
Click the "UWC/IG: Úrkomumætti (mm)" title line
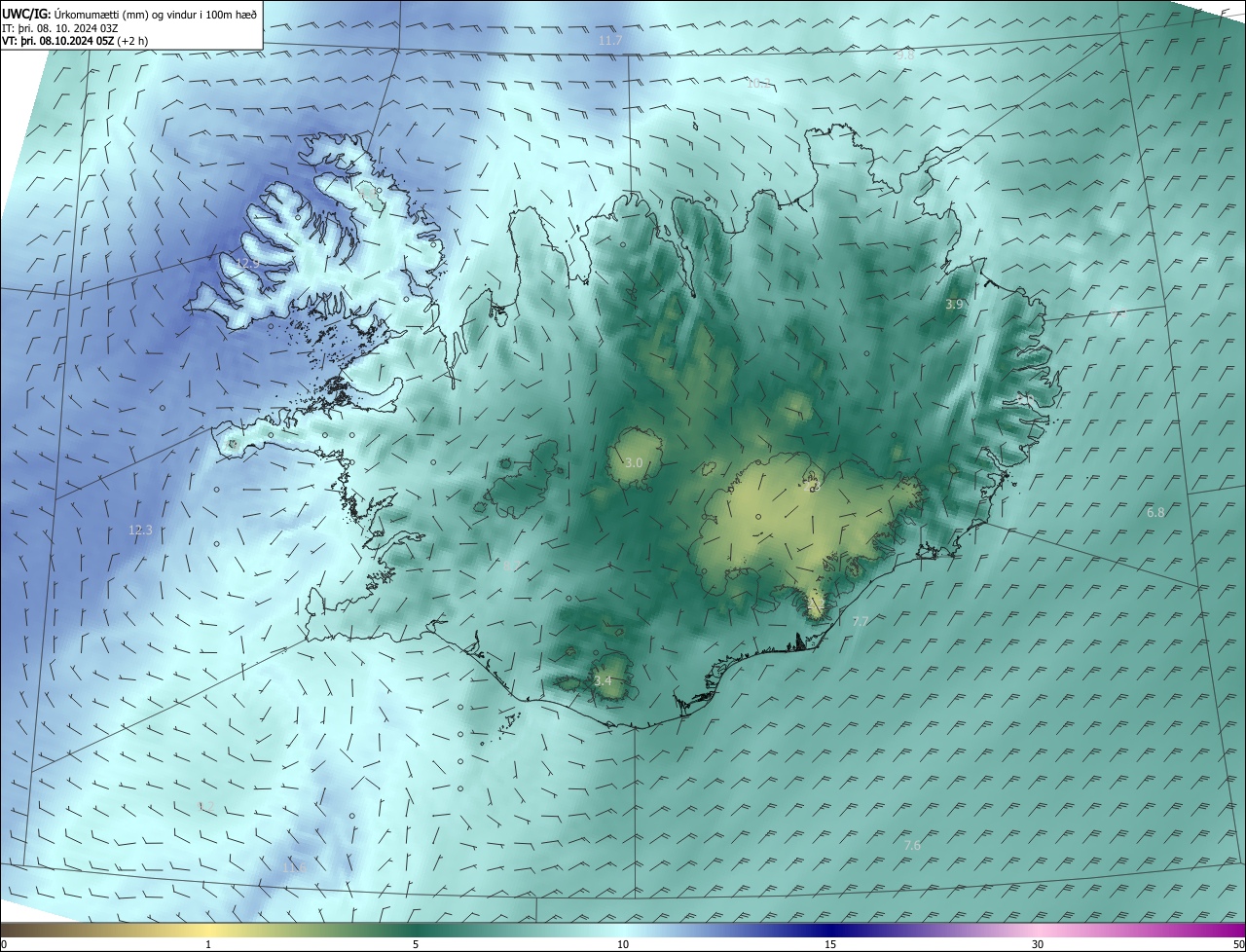tap(129, 14)
